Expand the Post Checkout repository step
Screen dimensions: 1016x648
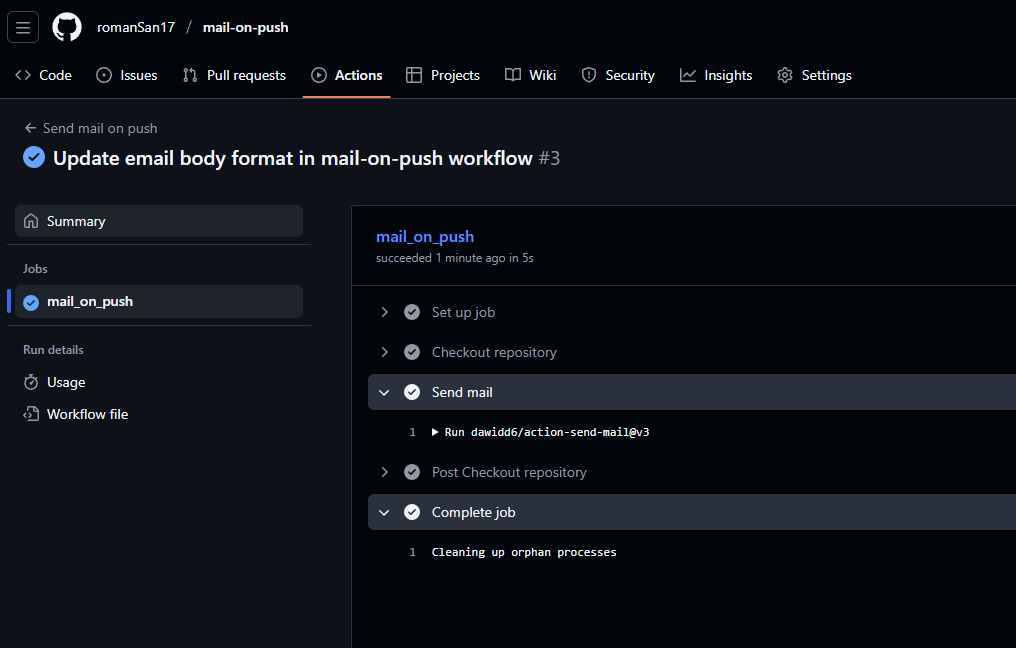click(x=384, y=472)
